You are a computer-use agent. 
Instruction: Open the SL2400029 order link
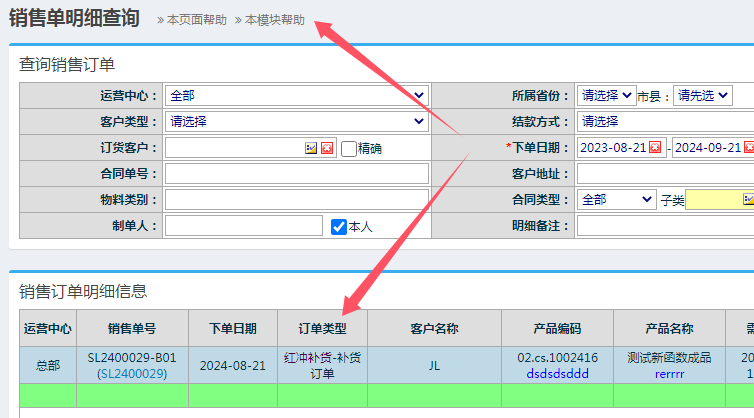(132, 373)
